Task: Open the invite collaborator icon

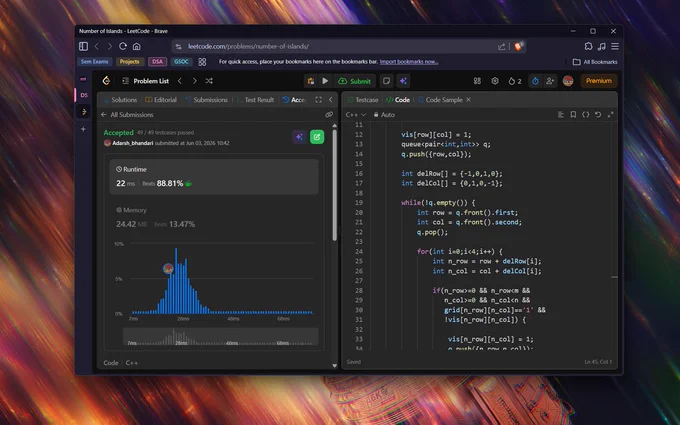Action: 550,81
